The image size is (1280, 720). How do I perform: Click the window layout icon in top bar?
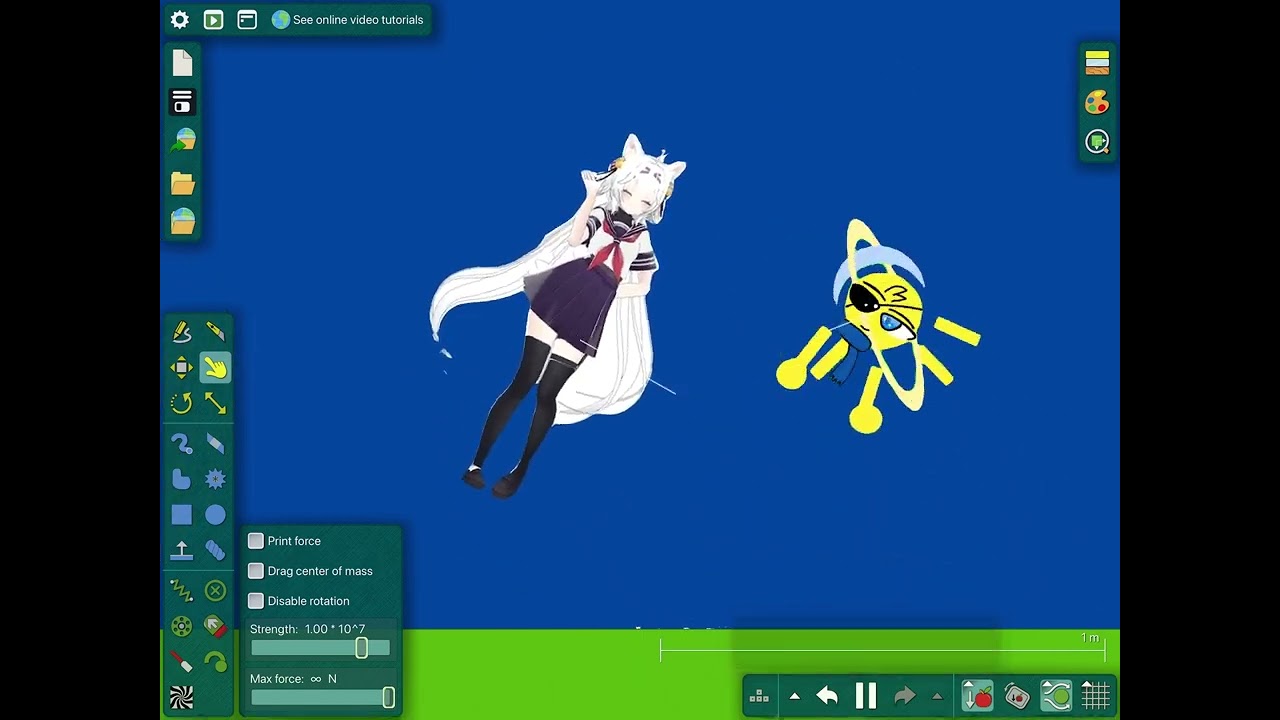(x=247, y=20)
